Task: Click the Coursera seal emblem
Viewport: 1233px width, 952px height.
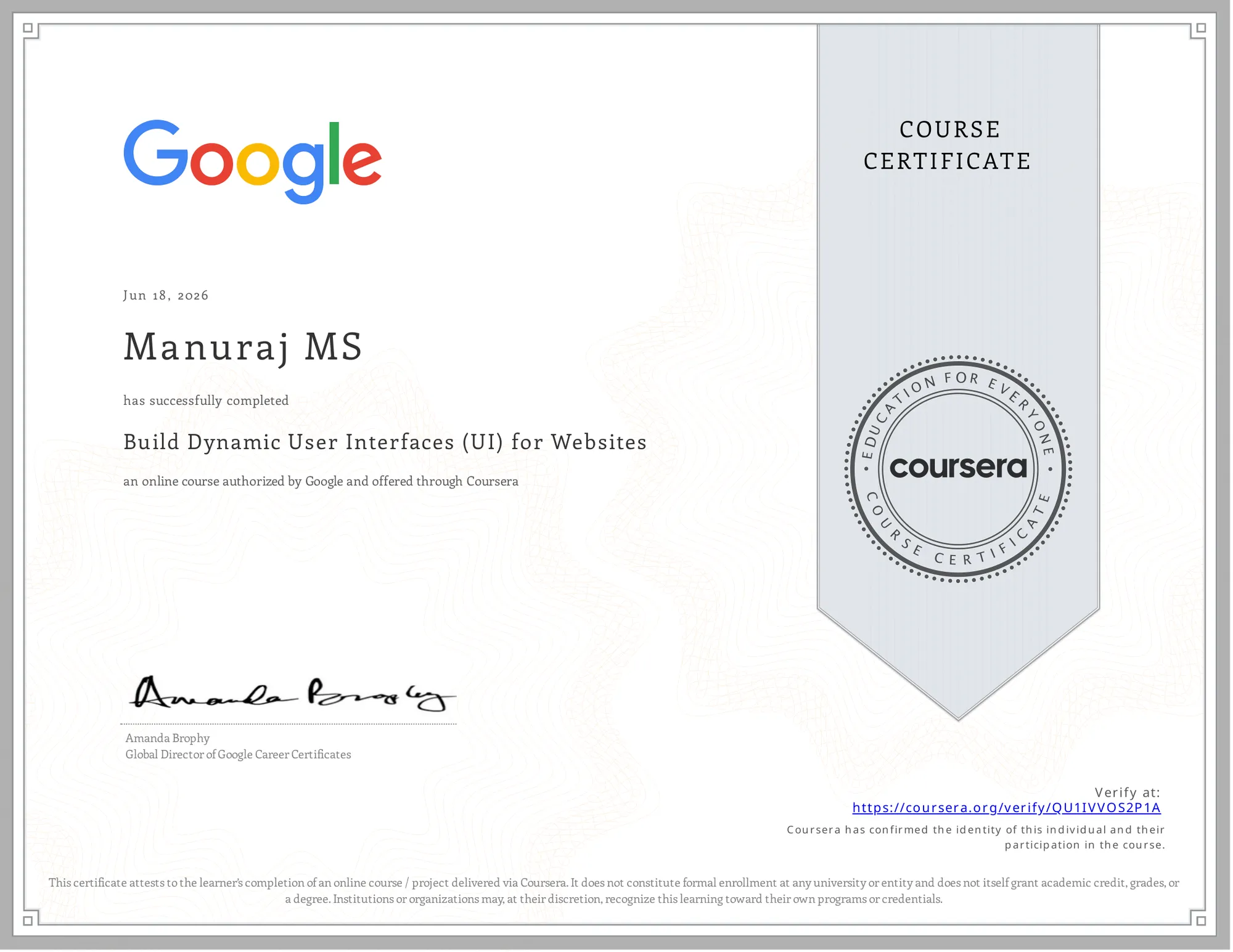Action: tap(958, 469)
